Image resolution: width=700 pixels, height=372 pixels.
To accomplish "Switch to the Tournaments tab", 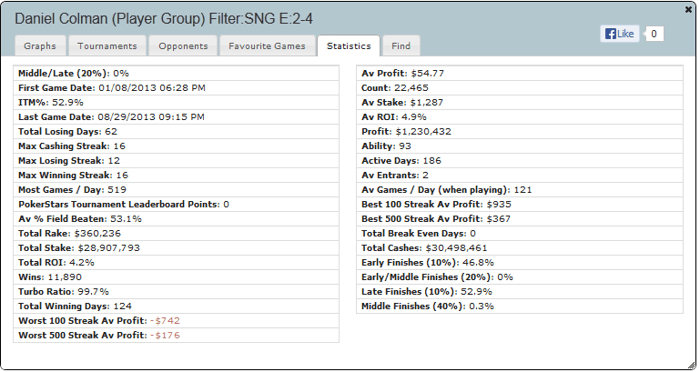I will coord(107,46).
